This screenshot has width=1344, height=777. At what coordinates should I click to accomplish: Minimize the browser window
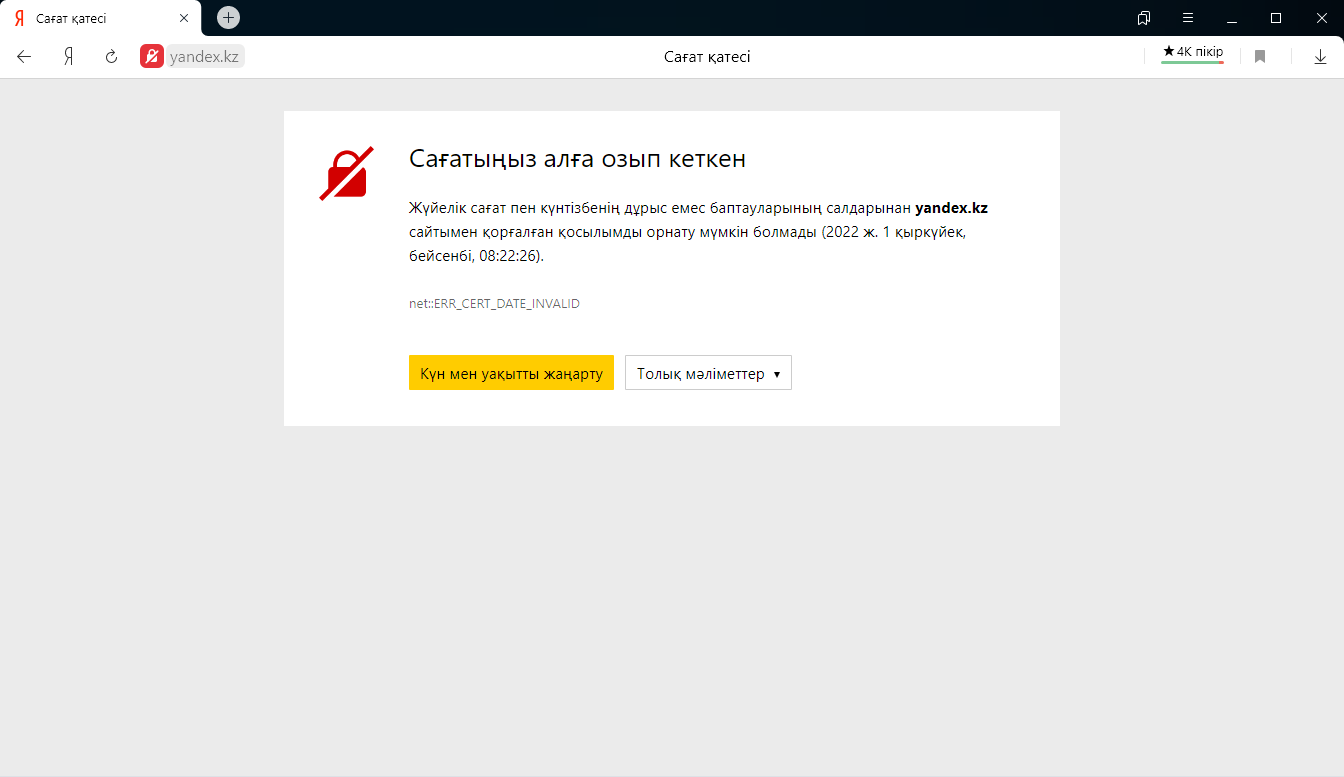1232,18
